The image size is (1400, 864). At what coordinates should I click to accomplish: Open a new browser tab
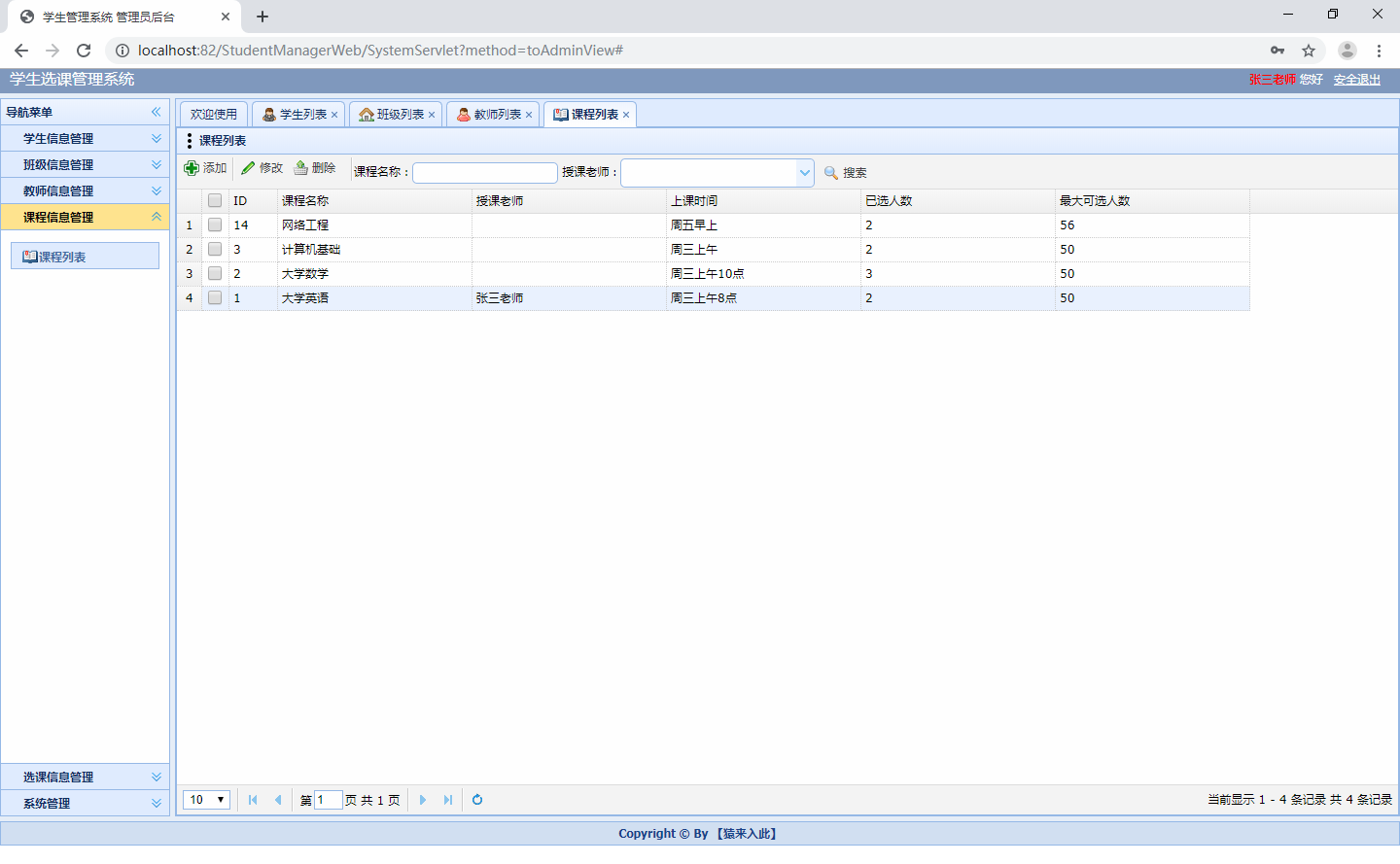pyautogui.click(x=262, y=17)
